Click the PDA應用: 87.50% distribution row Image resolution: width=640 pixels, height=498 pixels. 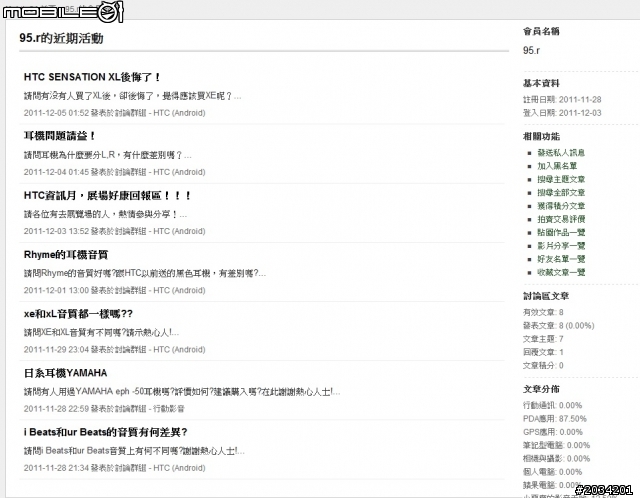click(x=555, y=419)
